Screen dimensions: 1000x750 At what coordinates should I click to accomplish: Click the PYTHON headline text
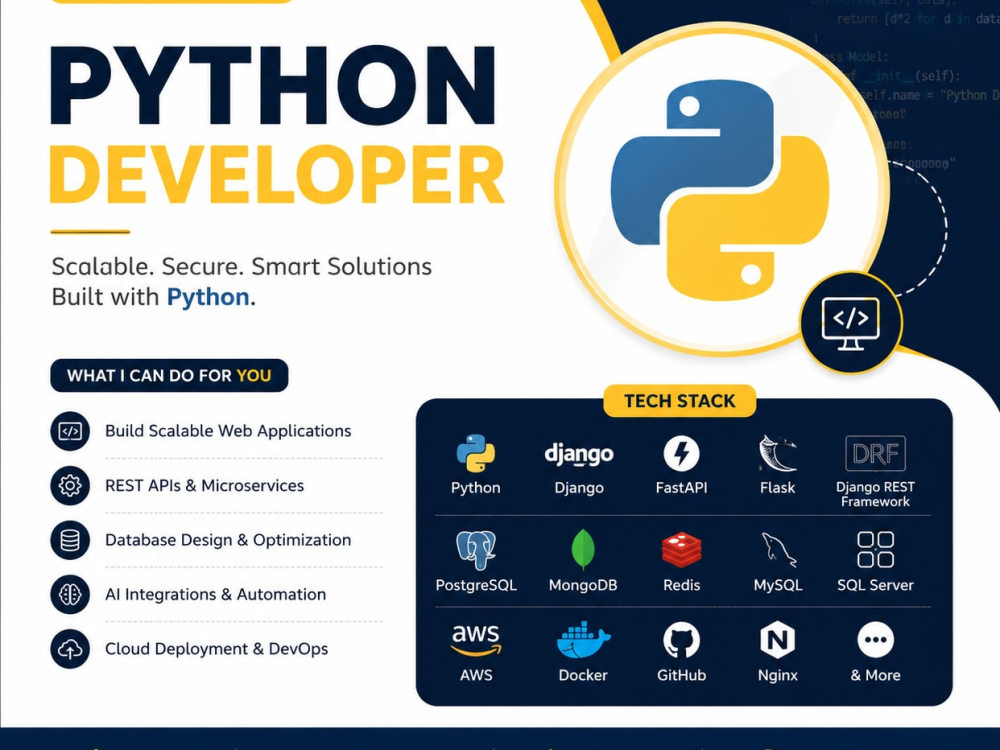point(272,84)
